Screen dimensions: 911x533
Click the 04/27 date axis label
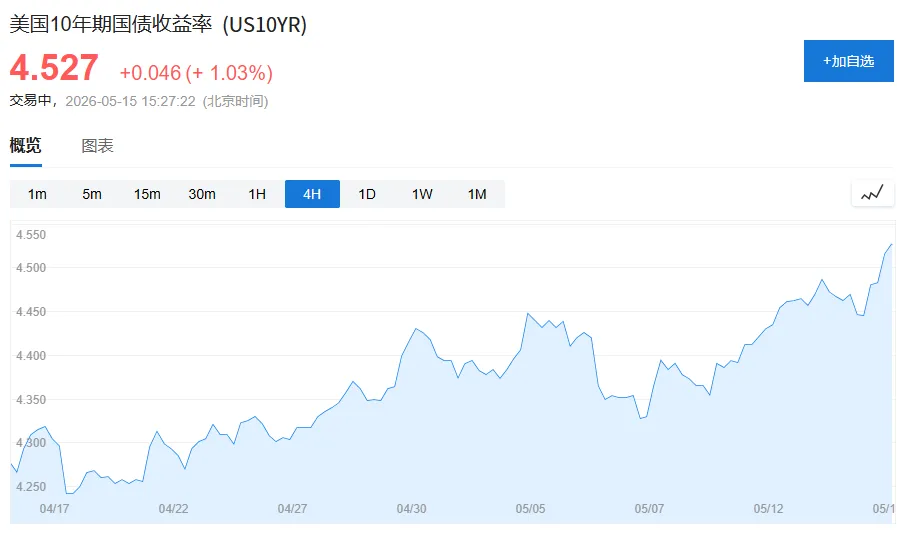click(x=292, y=509)
